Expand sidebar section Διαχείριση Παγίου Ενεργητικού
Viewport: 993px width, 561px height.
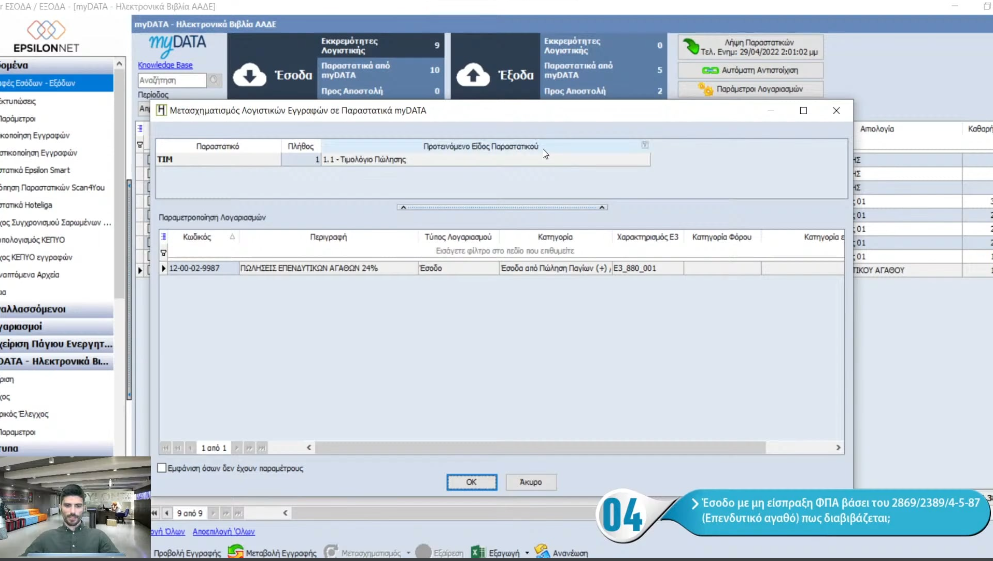point(56,344)
